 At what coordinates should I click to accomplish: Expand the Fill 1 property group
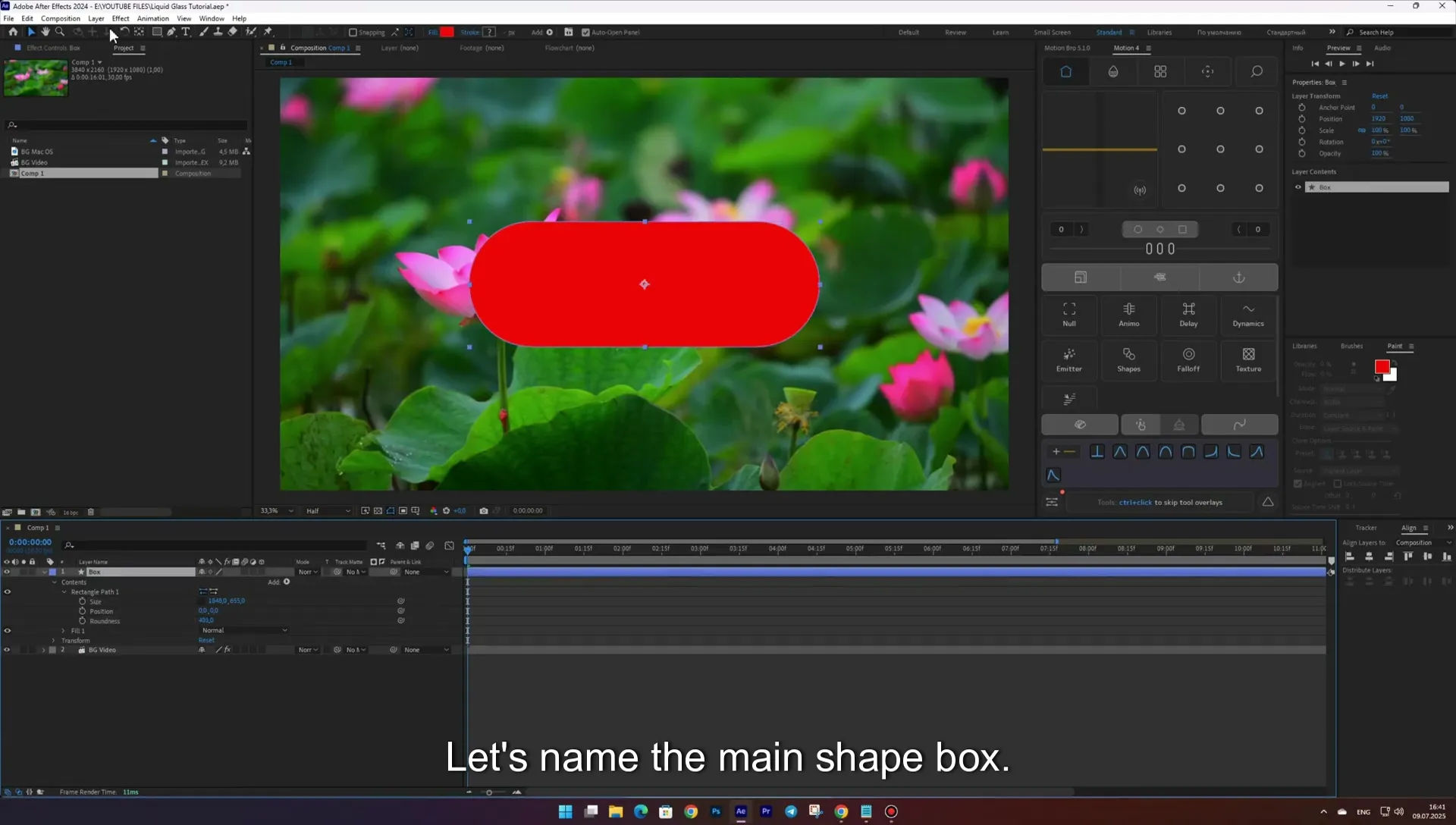pos(63,631)
